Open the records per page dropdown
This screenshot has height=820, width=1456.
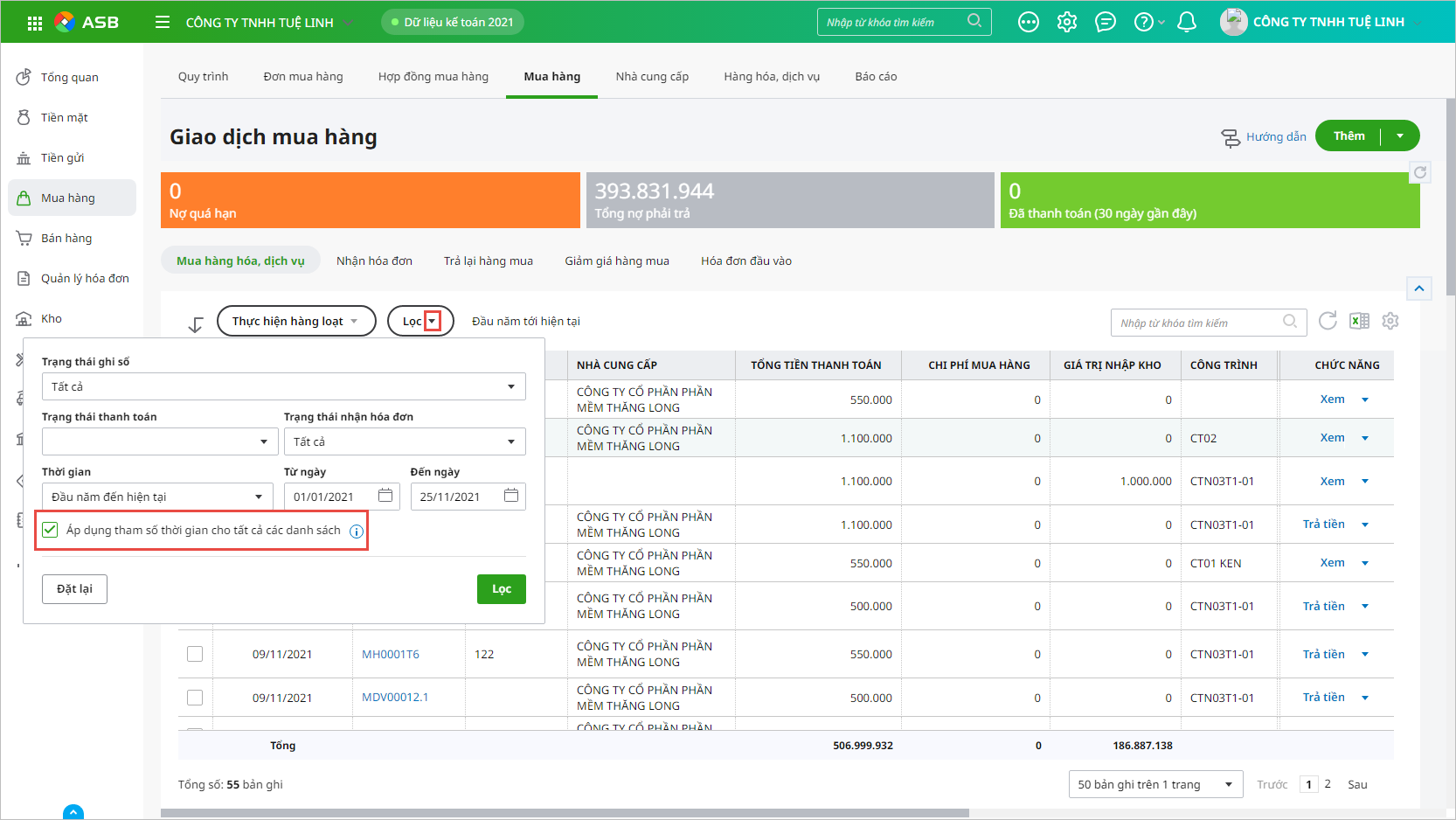(1155, 784)
